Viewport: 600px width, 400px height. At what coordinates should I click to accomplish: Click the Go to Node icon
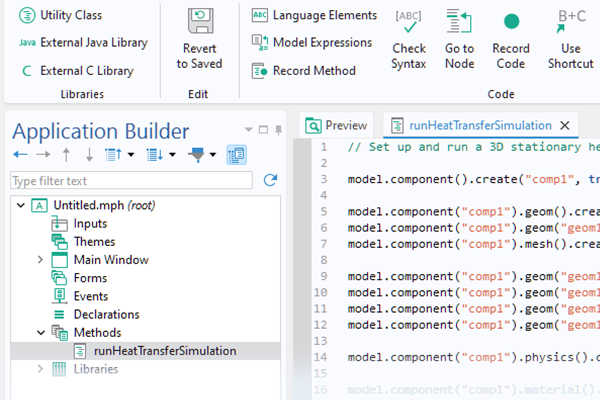[x=459, y=40]
